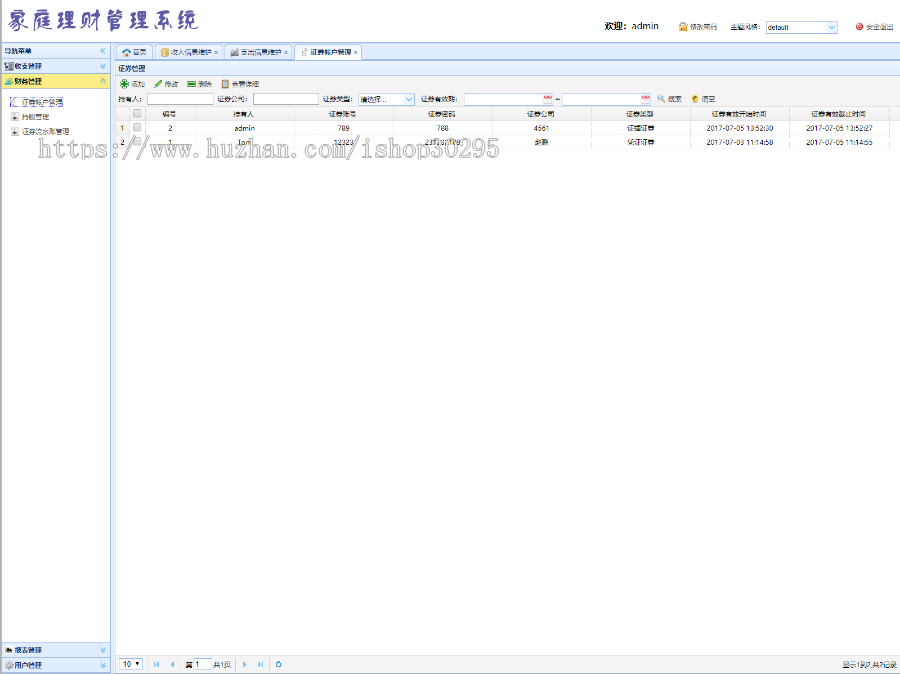900x674 pixels.
Task: Click the refresh table icon
Action: click(279, 664)
